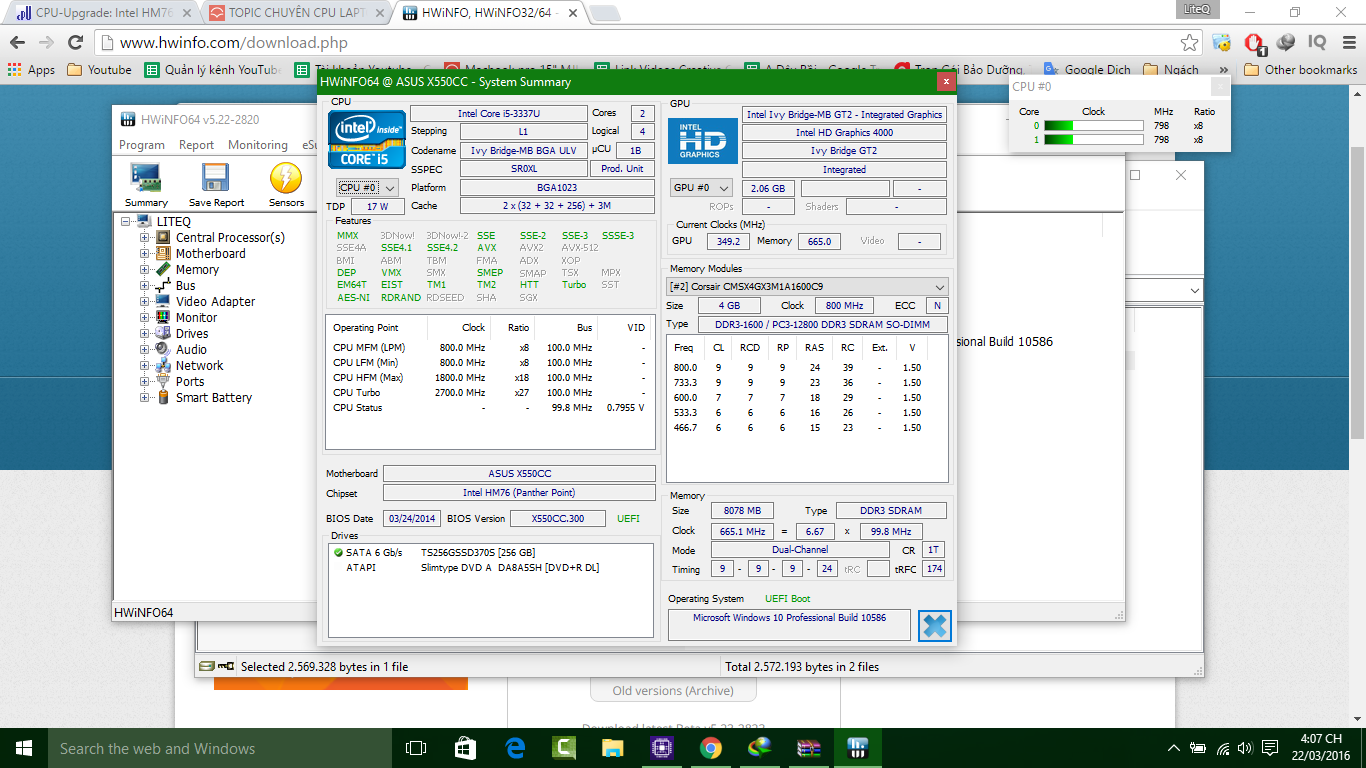
Task: Select Audio in the device tree
Action: pyautogui.click(x=191, y=350)
